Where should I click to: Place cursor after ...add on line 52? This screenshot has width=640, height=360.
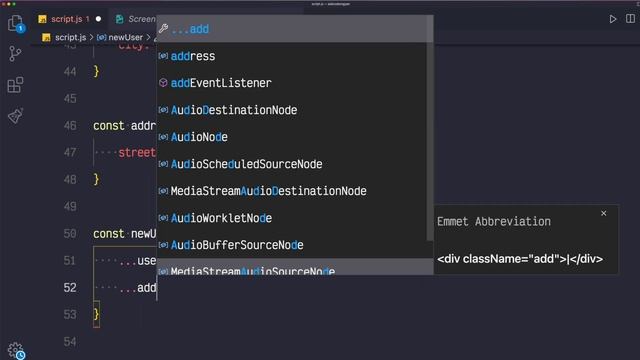[157, 287]
